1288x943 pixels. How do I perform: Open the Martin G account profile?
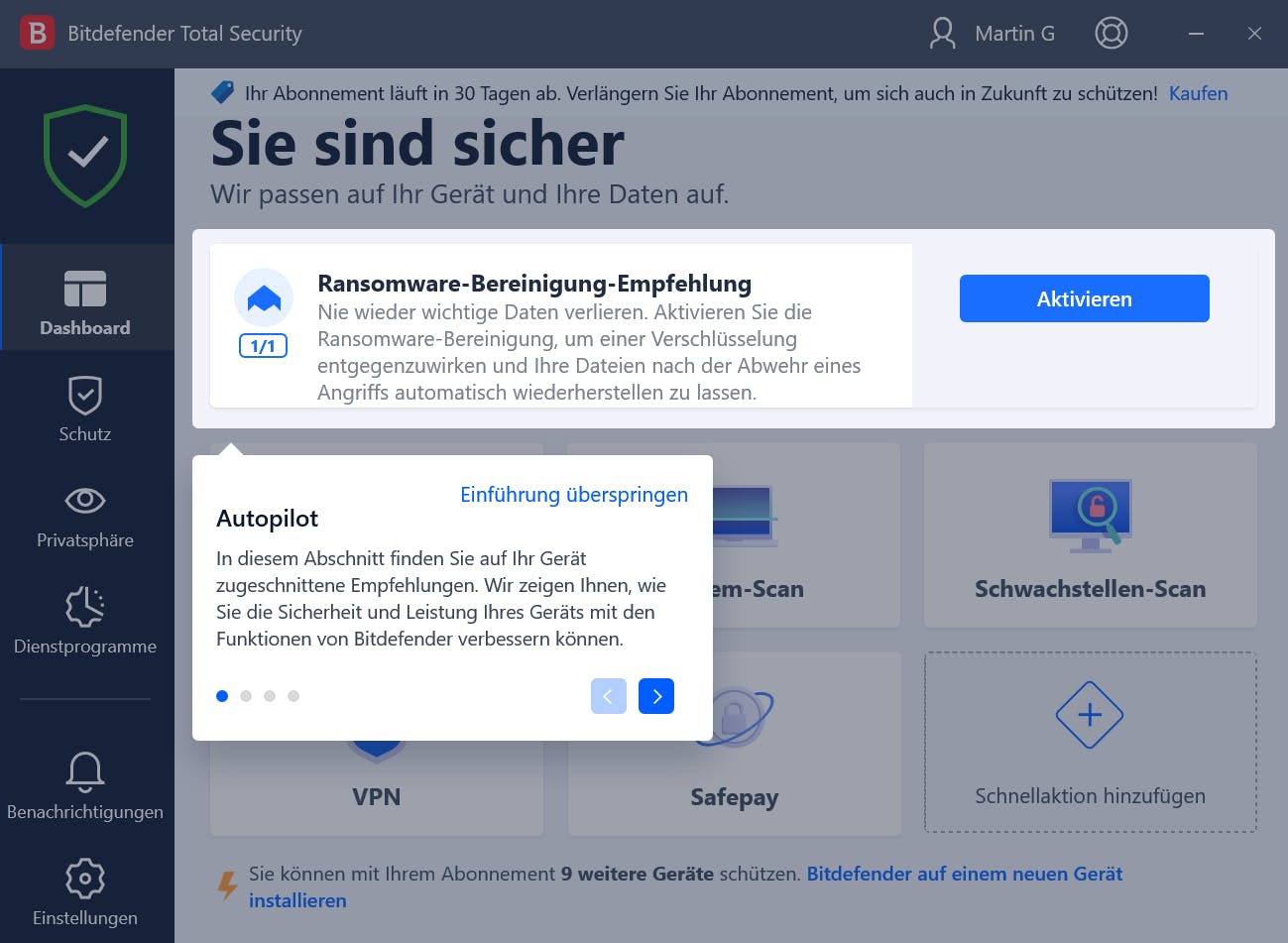993,34
